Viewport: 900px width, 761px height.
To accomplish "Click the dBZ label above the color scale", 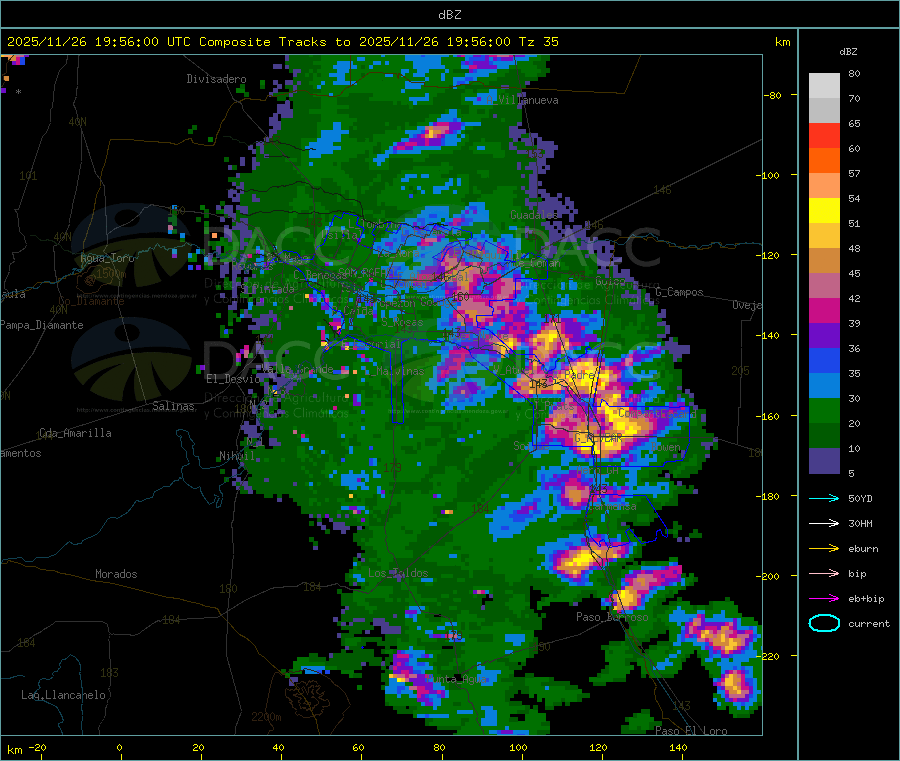I will click(848, 52).
